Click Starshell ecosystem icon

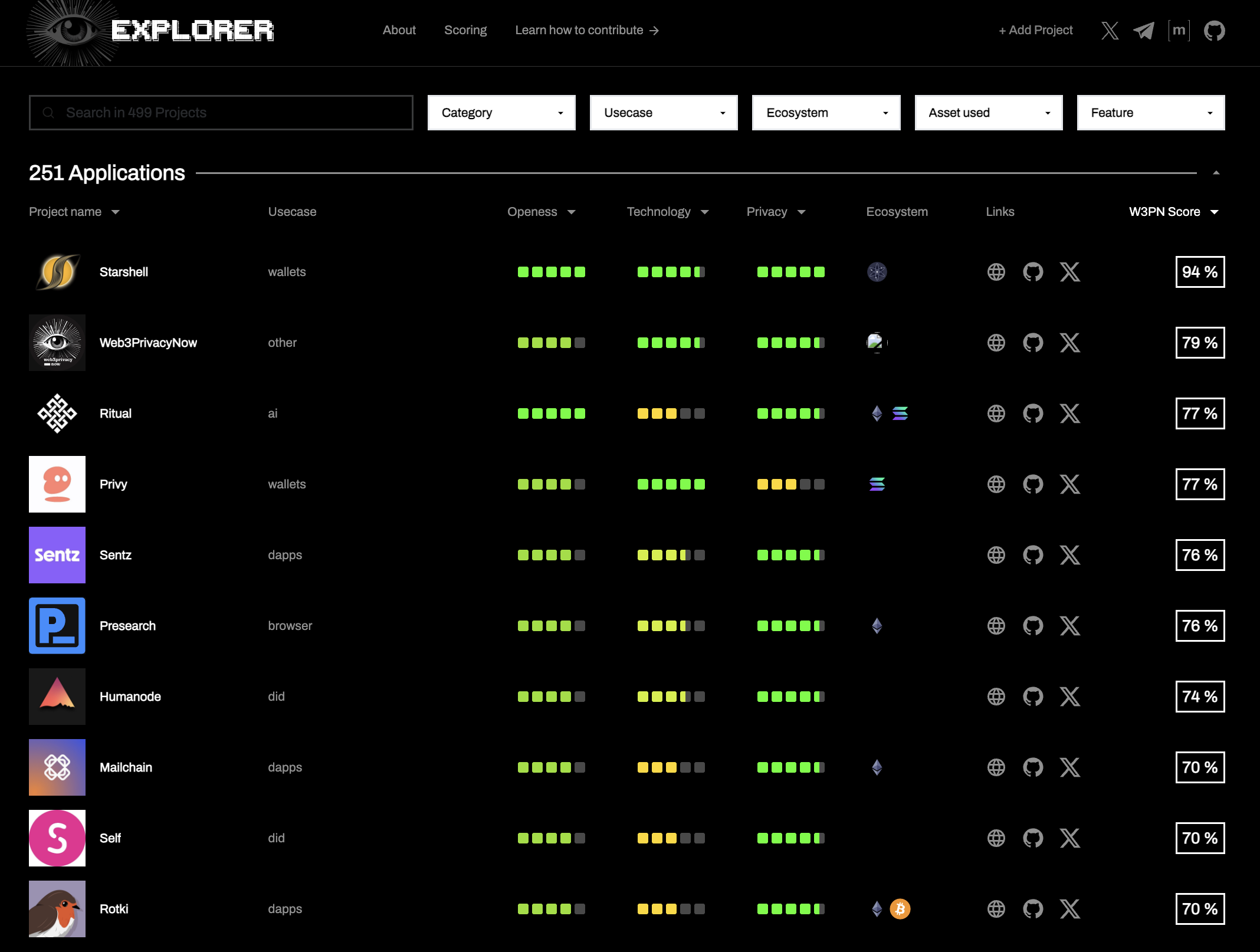click(x=877, y=272)
